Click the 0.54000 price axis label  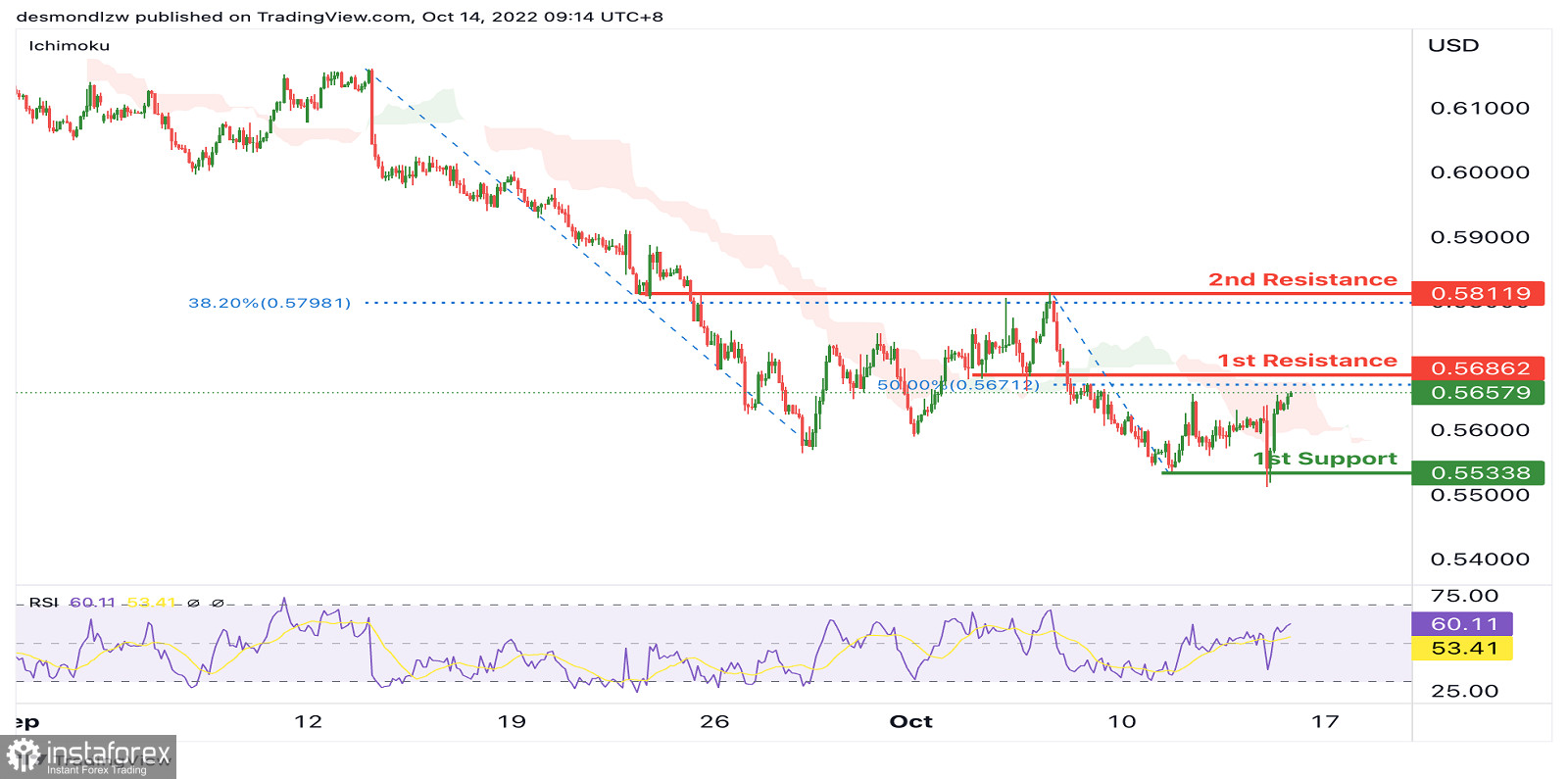tap(1480, 560)
